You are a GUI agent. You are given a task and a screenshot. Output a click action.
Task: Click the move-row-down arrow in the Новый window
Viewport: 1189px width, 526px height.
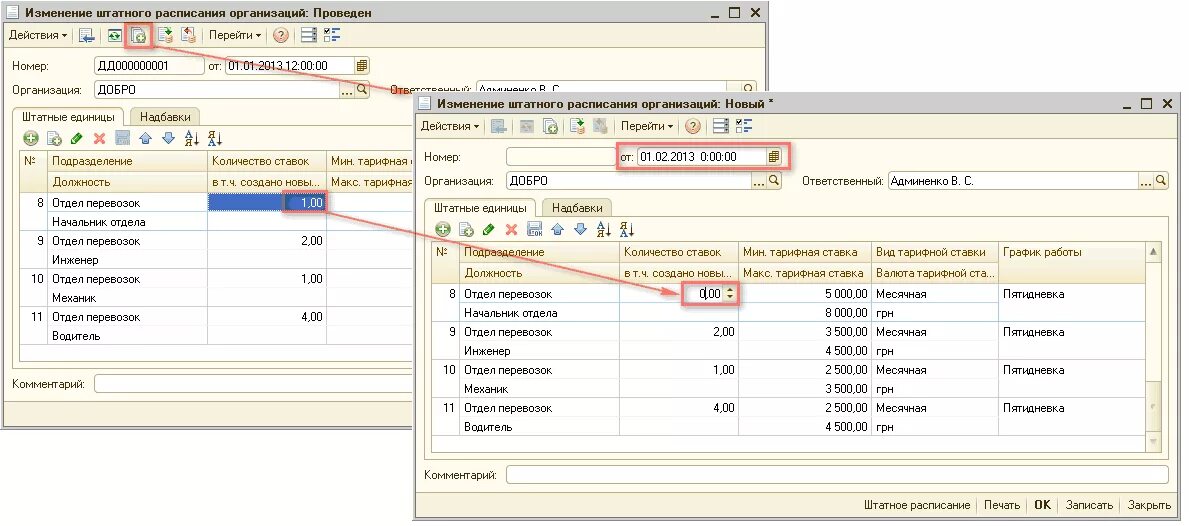tap(581, 230)
